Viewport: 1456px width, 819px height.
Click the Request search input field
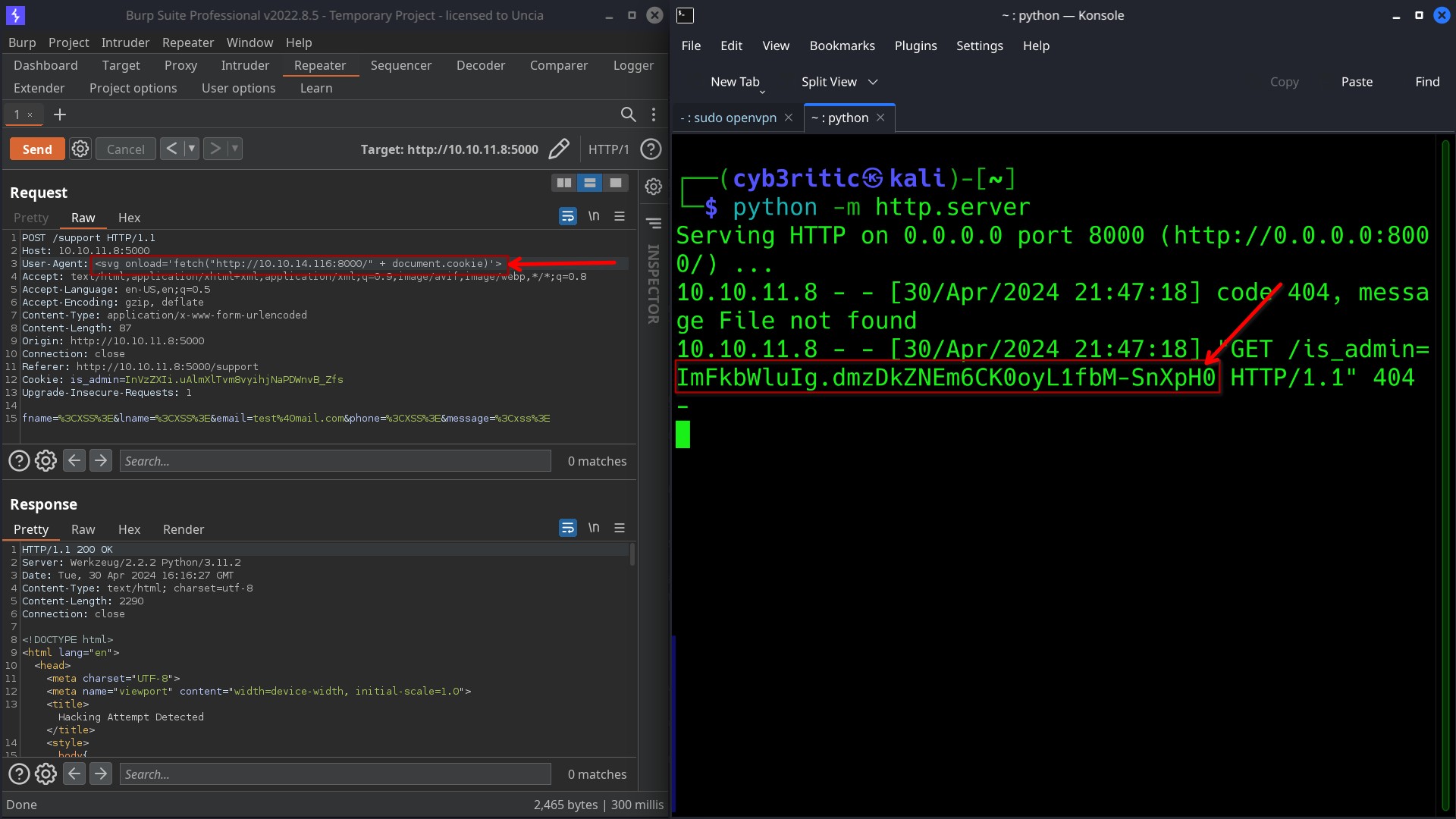click(334, 461)
